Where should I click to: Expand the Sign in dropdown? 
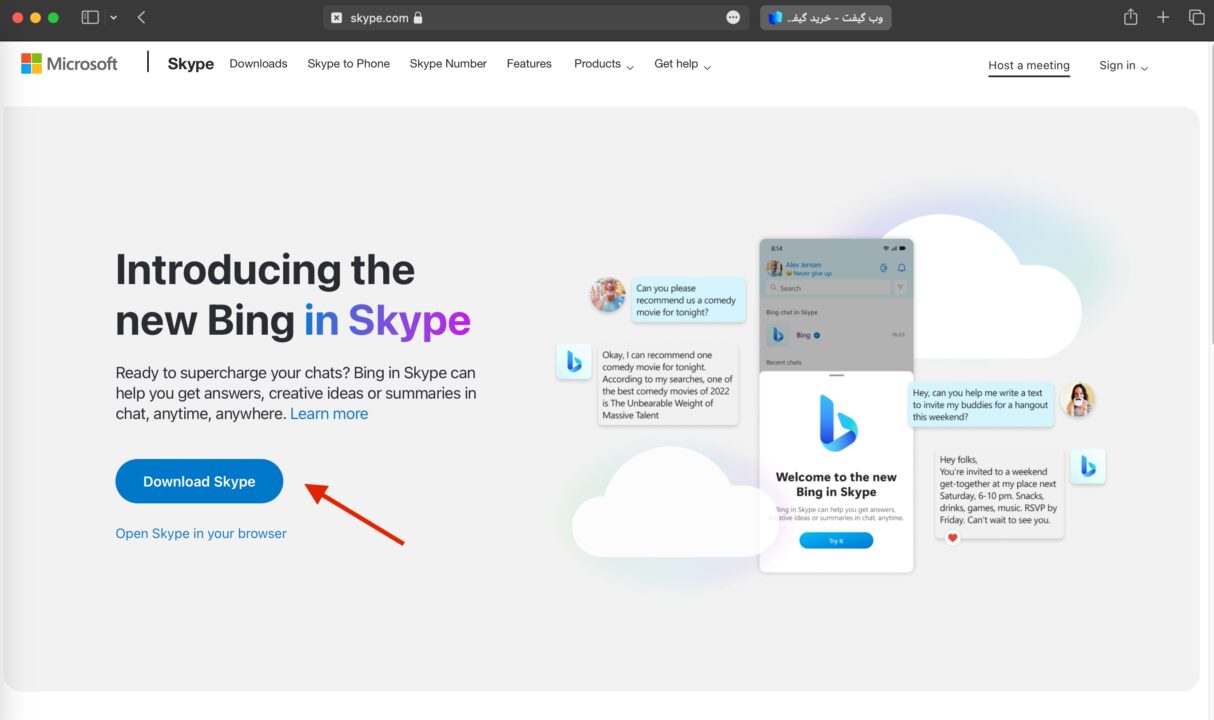point(1123,65)
